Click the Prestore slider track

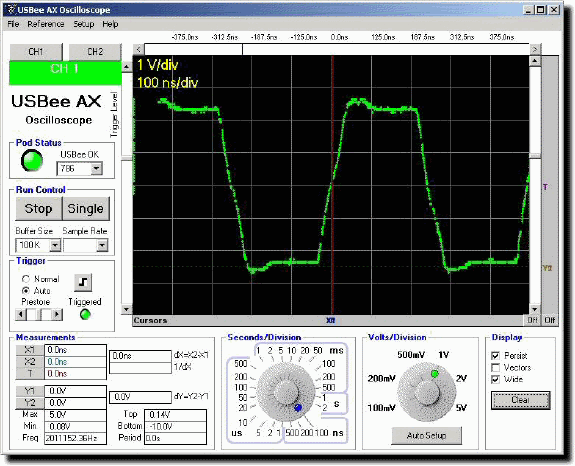pos(39,314)
